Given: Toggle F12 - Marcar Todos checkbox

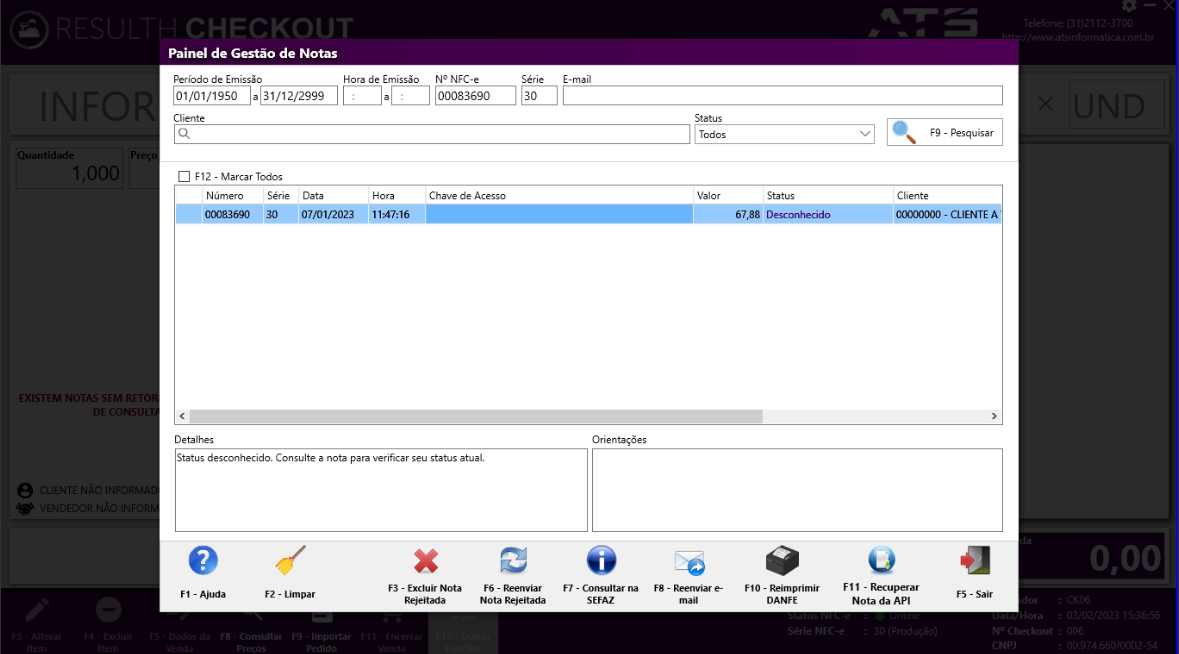Looking at the screenshot, I should 184,177.
